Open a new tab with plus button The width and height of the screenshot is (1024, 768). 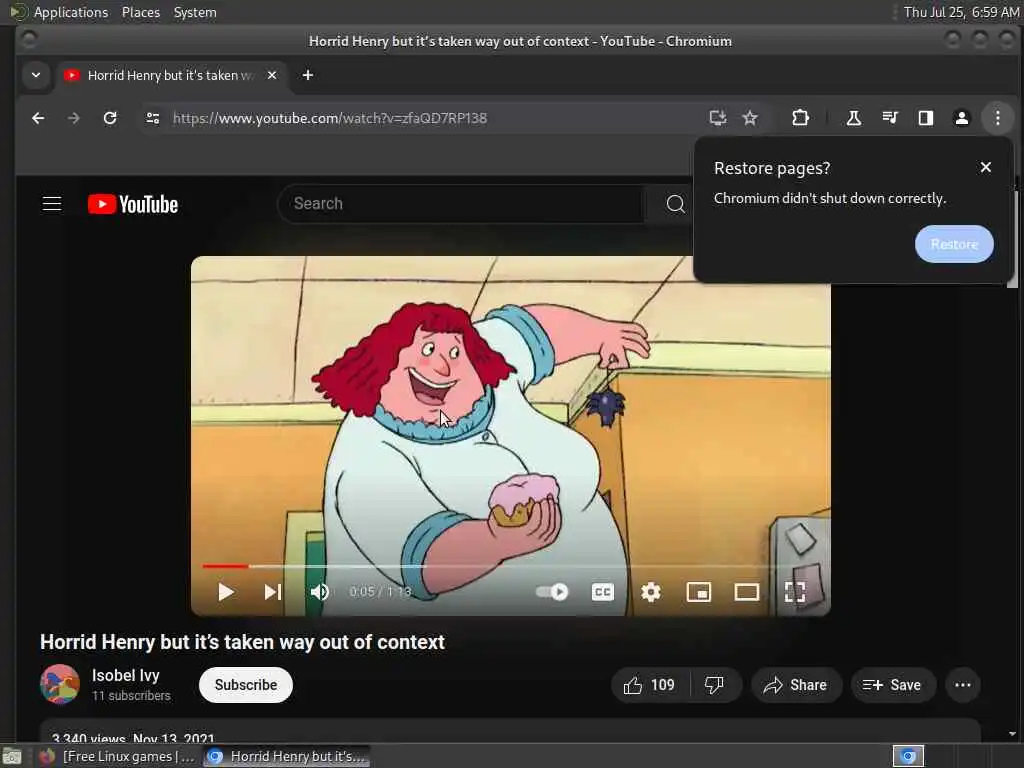click(x=308, y=75)
